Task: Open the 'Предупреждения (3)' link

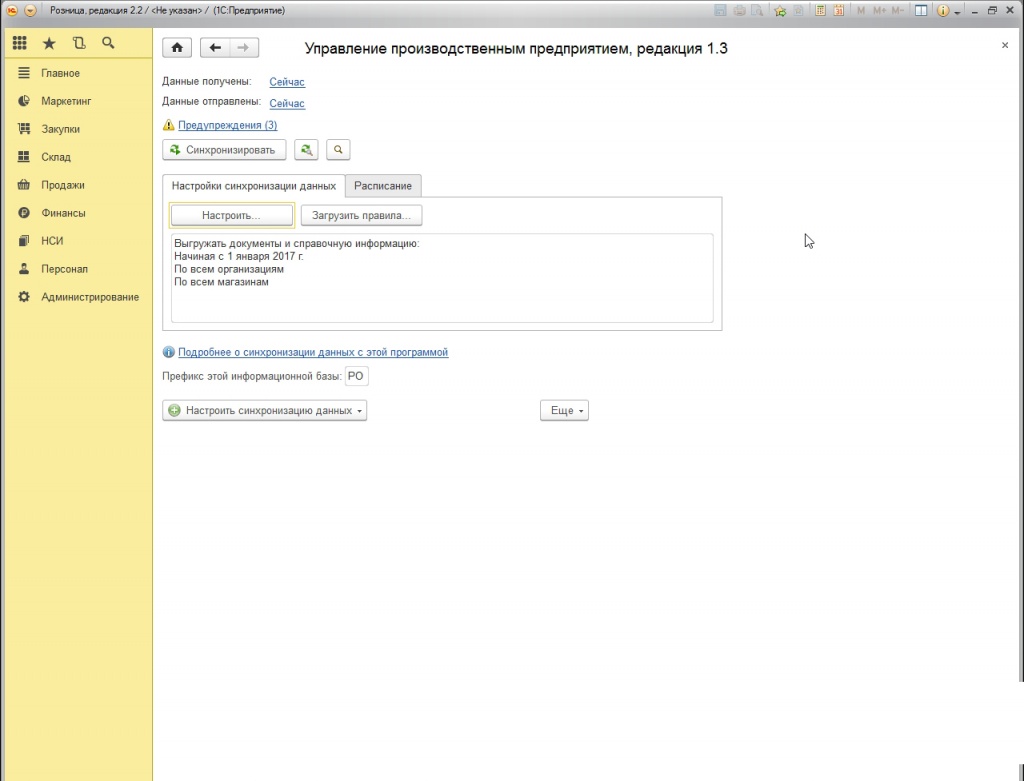Action: pos(227,125)
